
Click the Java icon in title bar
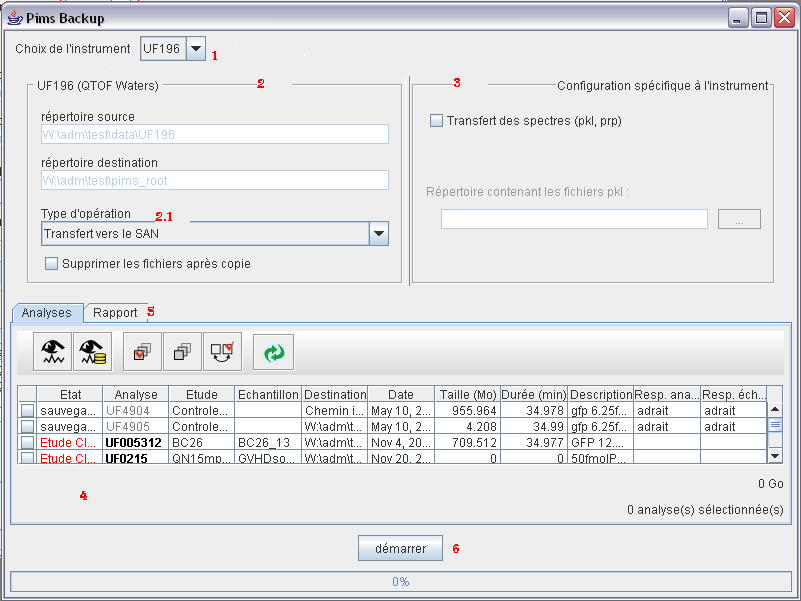pos(14,18)
